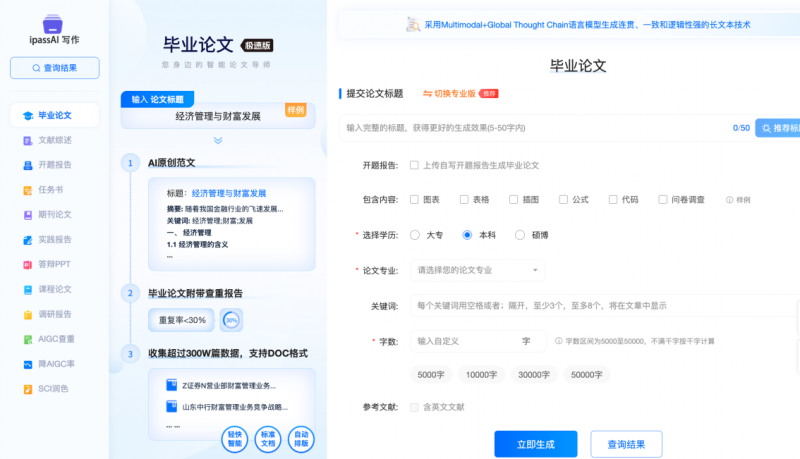Viewport: 800px width, 459px height.
Task: Click the 自动排版 round badge
Action: [x=301, y=439]
